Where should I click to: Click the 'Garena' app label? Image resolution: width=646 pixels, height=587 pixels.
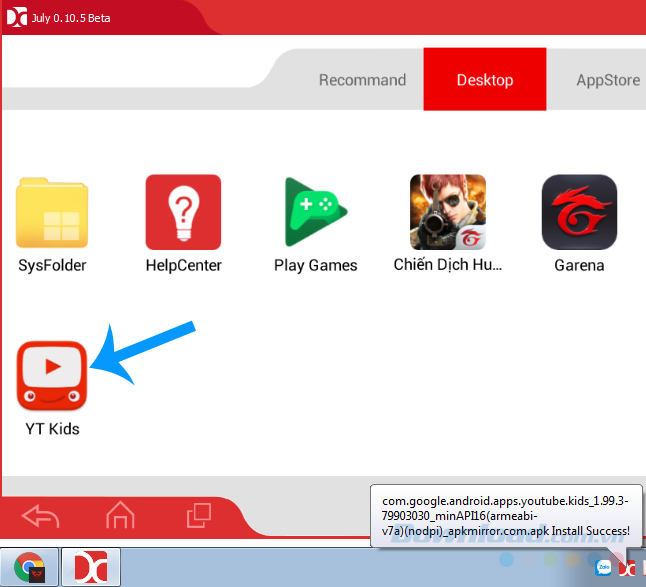pyautogui.click(x=579, y=265)
